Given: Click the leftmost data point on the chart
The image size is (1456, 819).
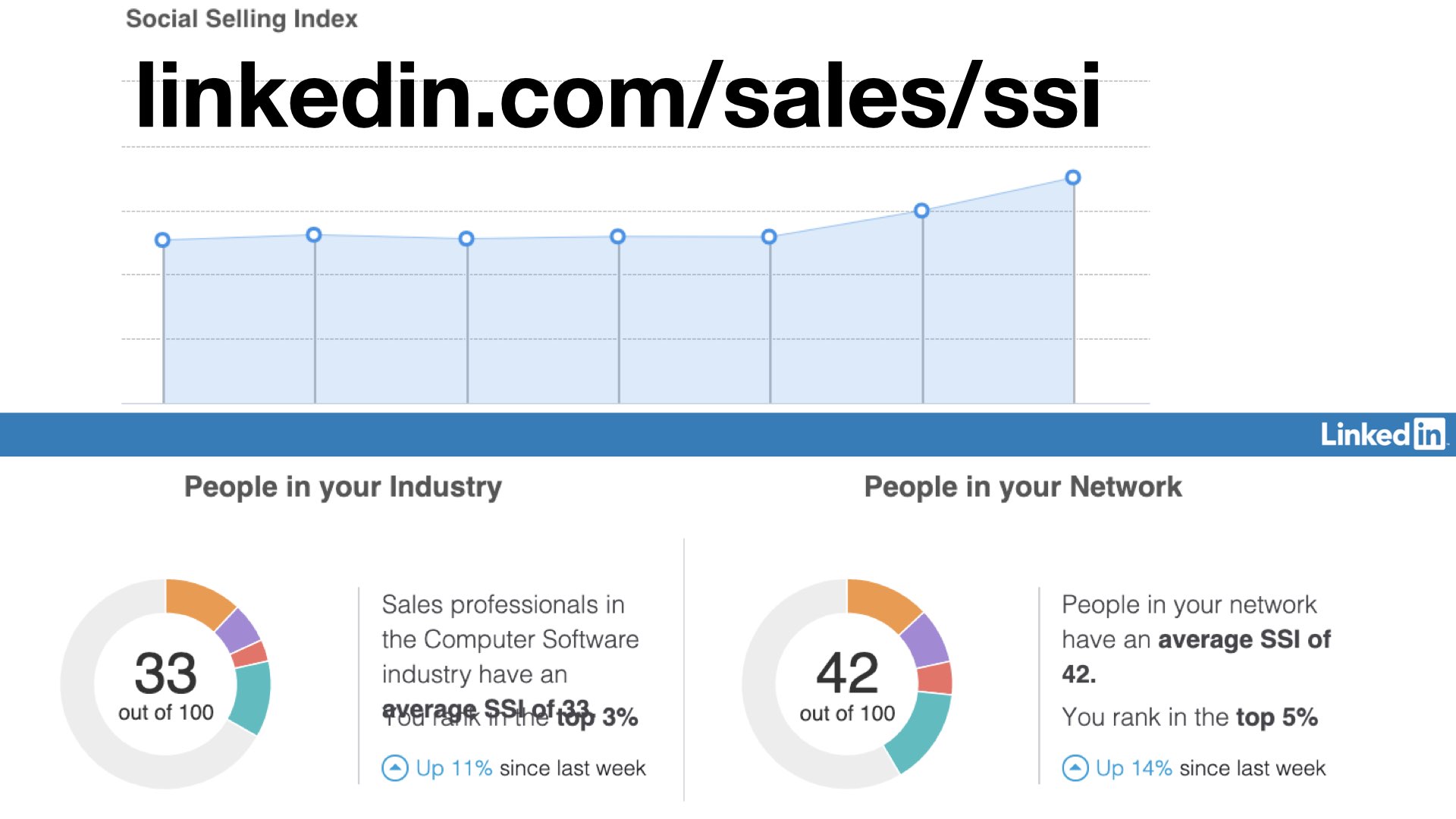Looking at the screenshot, I should 162,240.
